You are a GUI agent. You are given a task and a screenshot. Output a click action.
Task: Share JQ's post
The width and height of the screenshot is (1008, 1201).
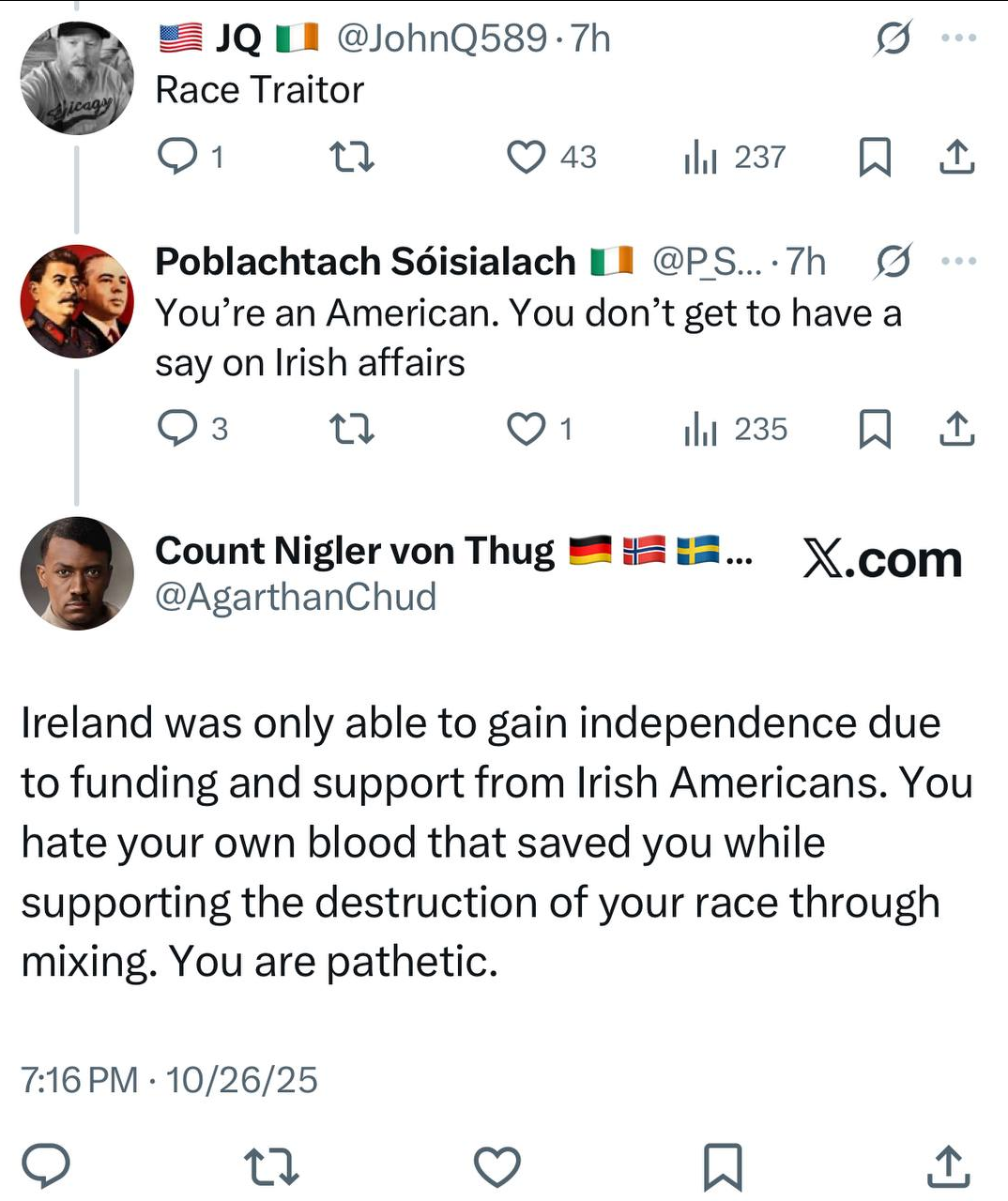click(956, 157)
